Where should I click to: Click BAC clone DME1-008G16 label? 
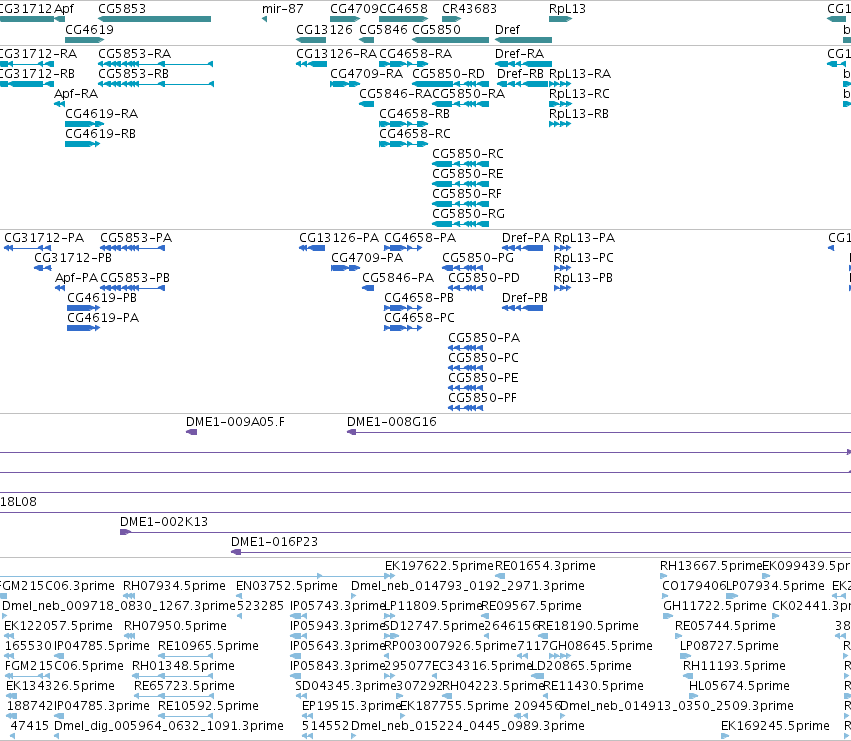point(392,422)
